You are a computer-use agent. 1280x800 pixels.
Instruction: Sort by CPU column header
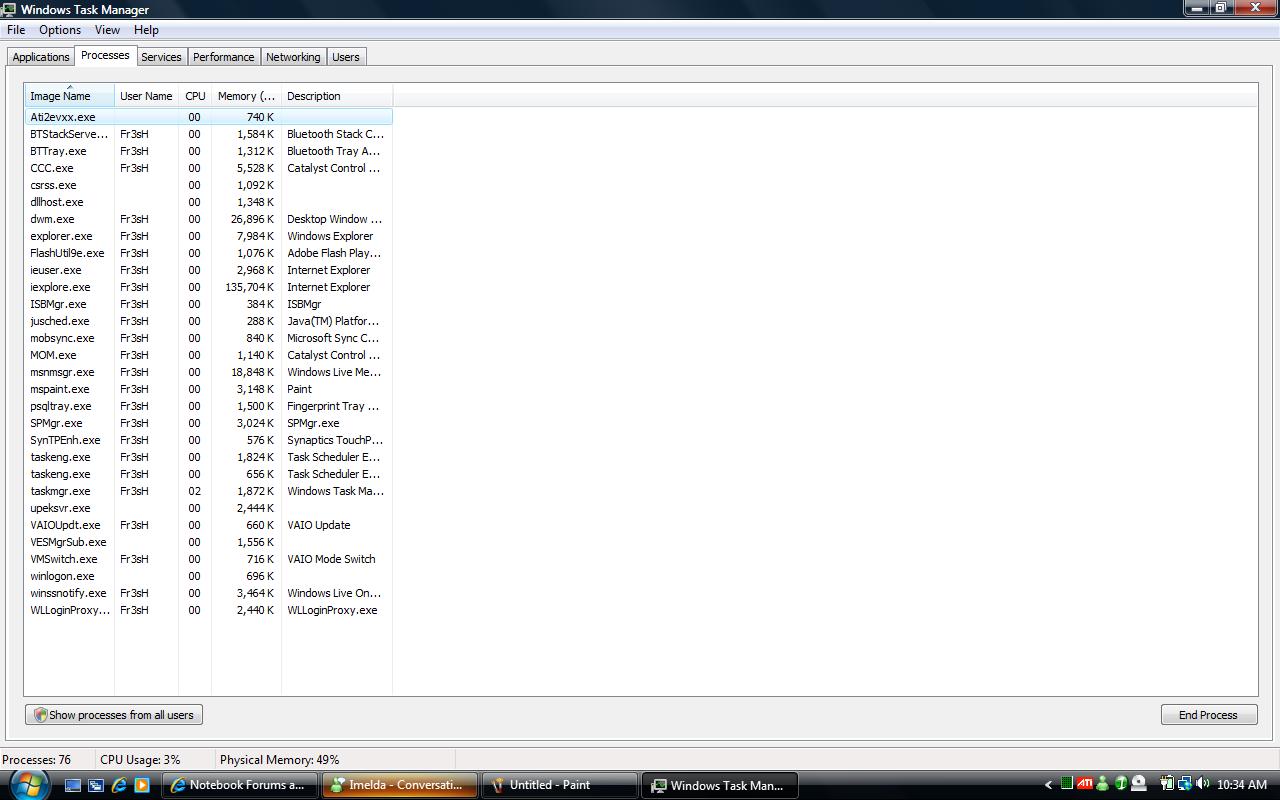point(195,96)
